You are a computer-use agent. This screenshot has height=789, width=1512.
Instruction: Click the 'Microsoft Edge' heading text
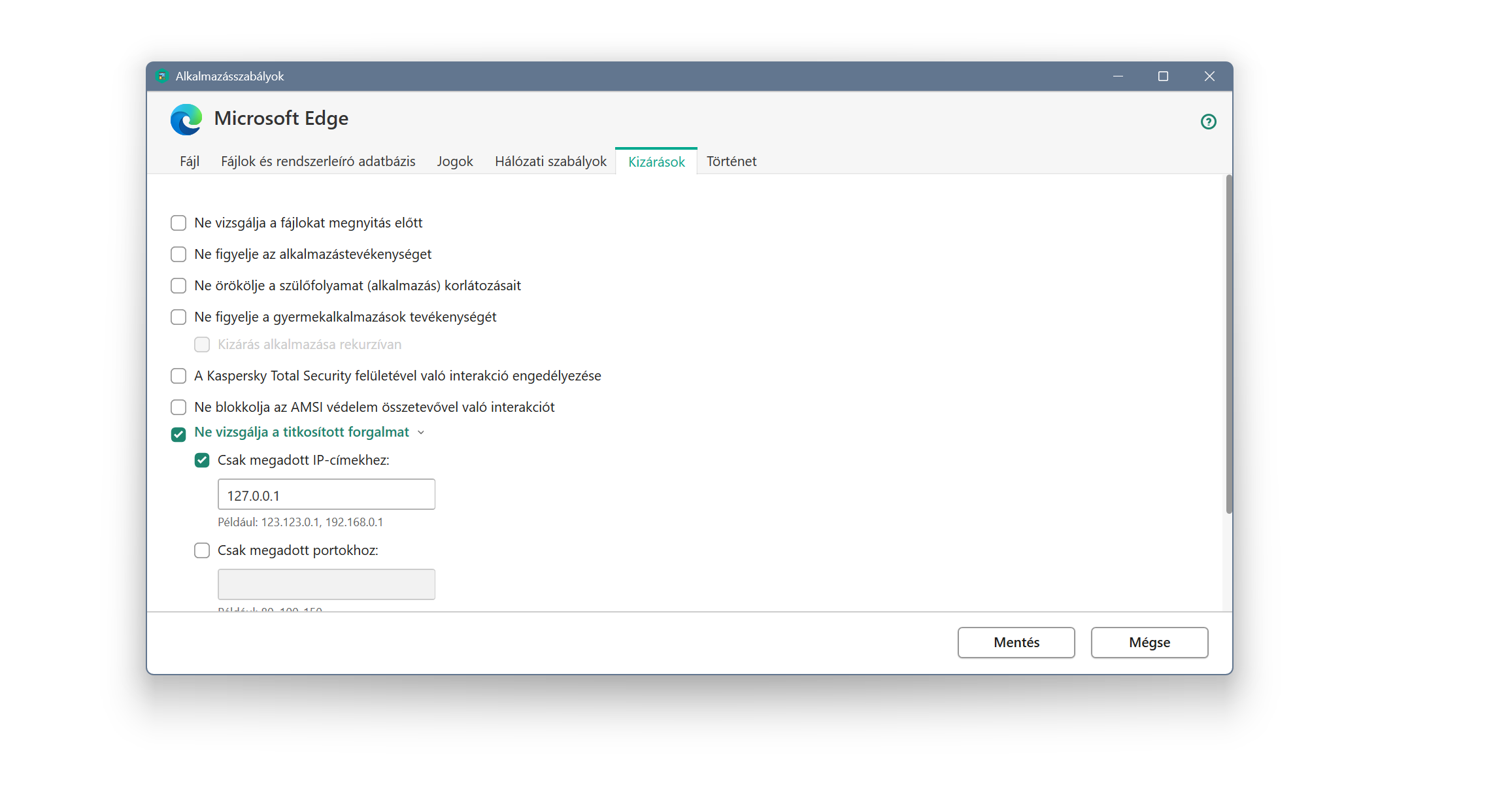(x=281, y=118)
